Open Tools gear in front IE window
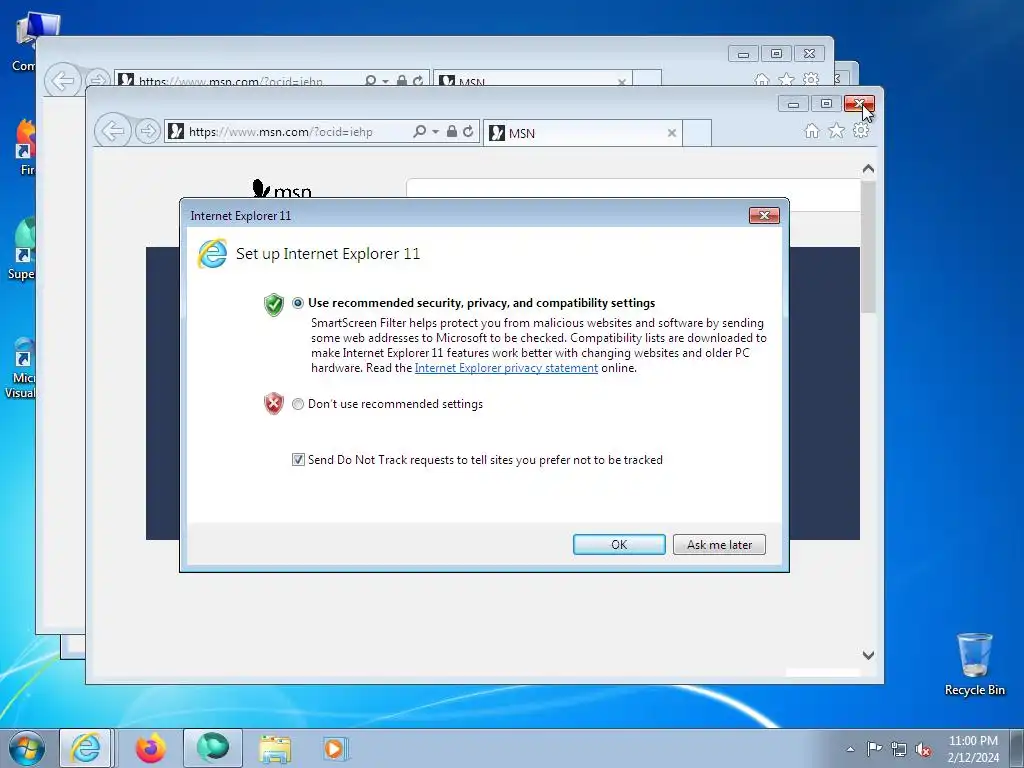 [x=861, y=131]
